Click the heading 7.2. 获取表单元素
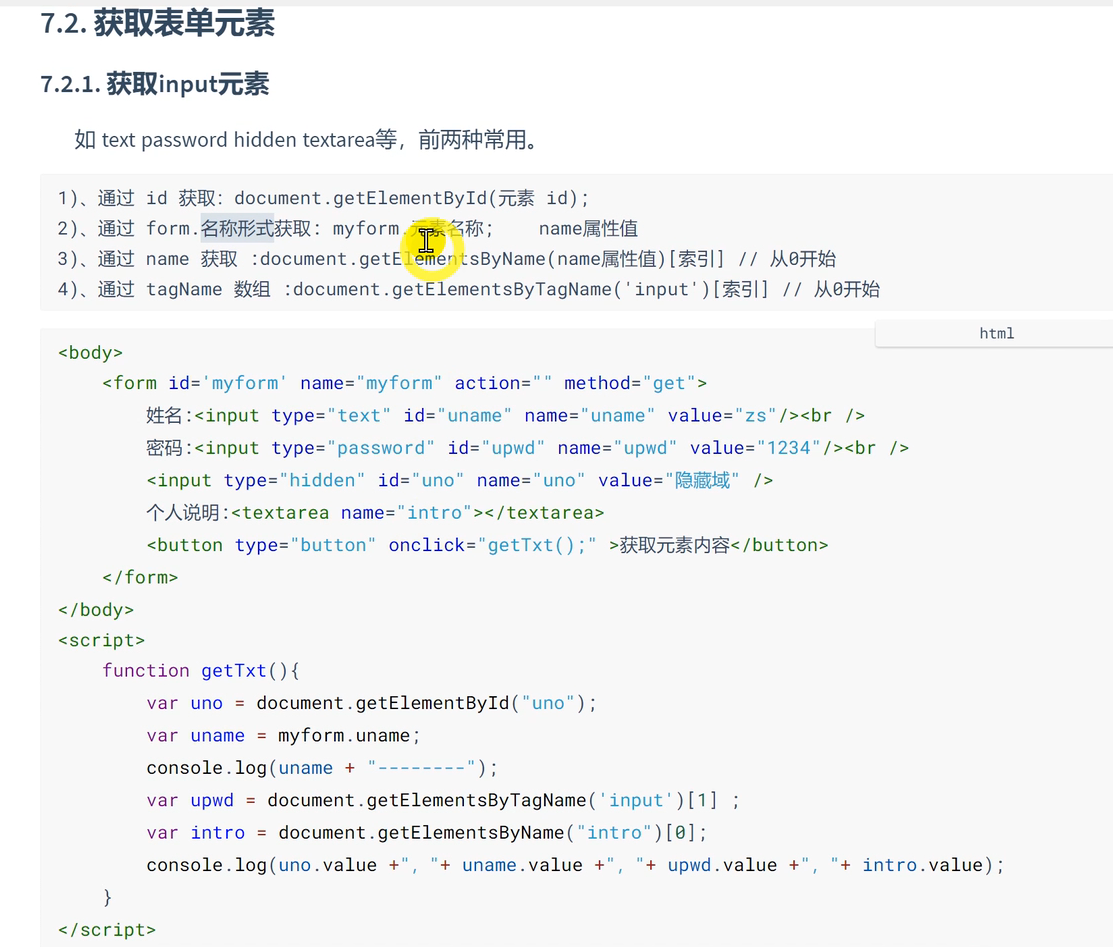 158,23
